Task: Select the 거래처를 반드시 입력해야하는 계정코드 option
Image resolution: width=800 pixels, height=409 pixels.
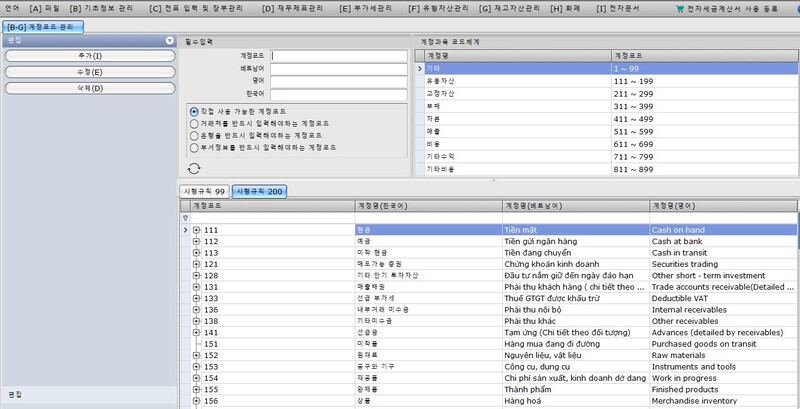Action: click(x=194, y=123)
